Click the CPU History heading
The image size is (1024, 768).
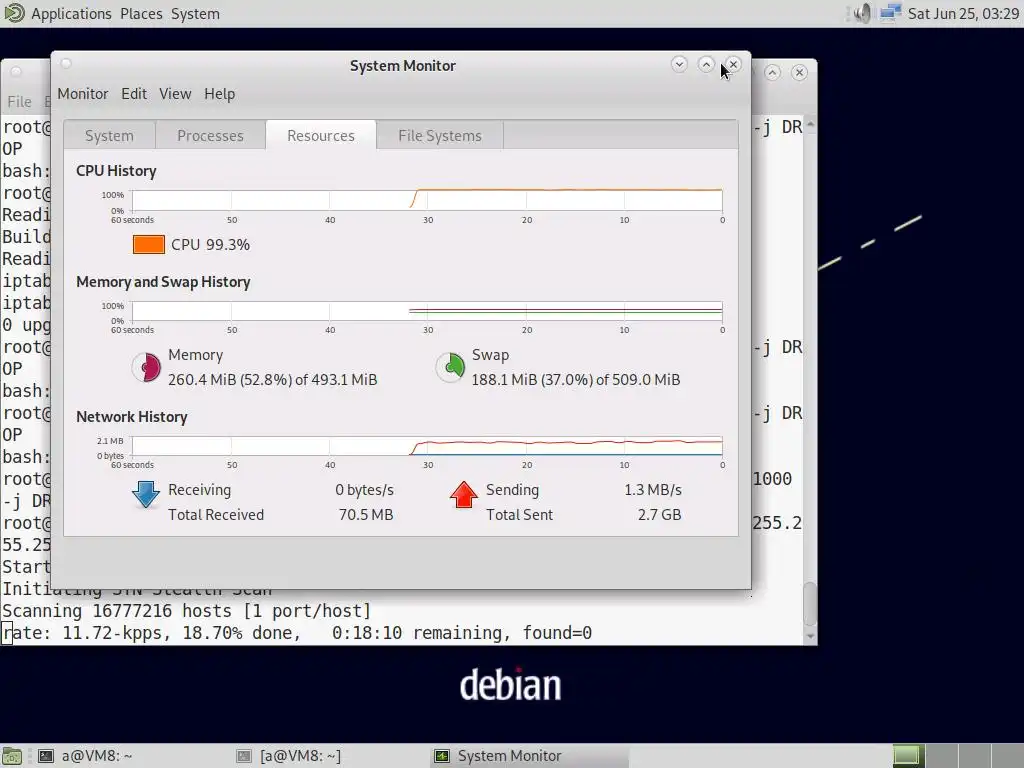point(116,171)
